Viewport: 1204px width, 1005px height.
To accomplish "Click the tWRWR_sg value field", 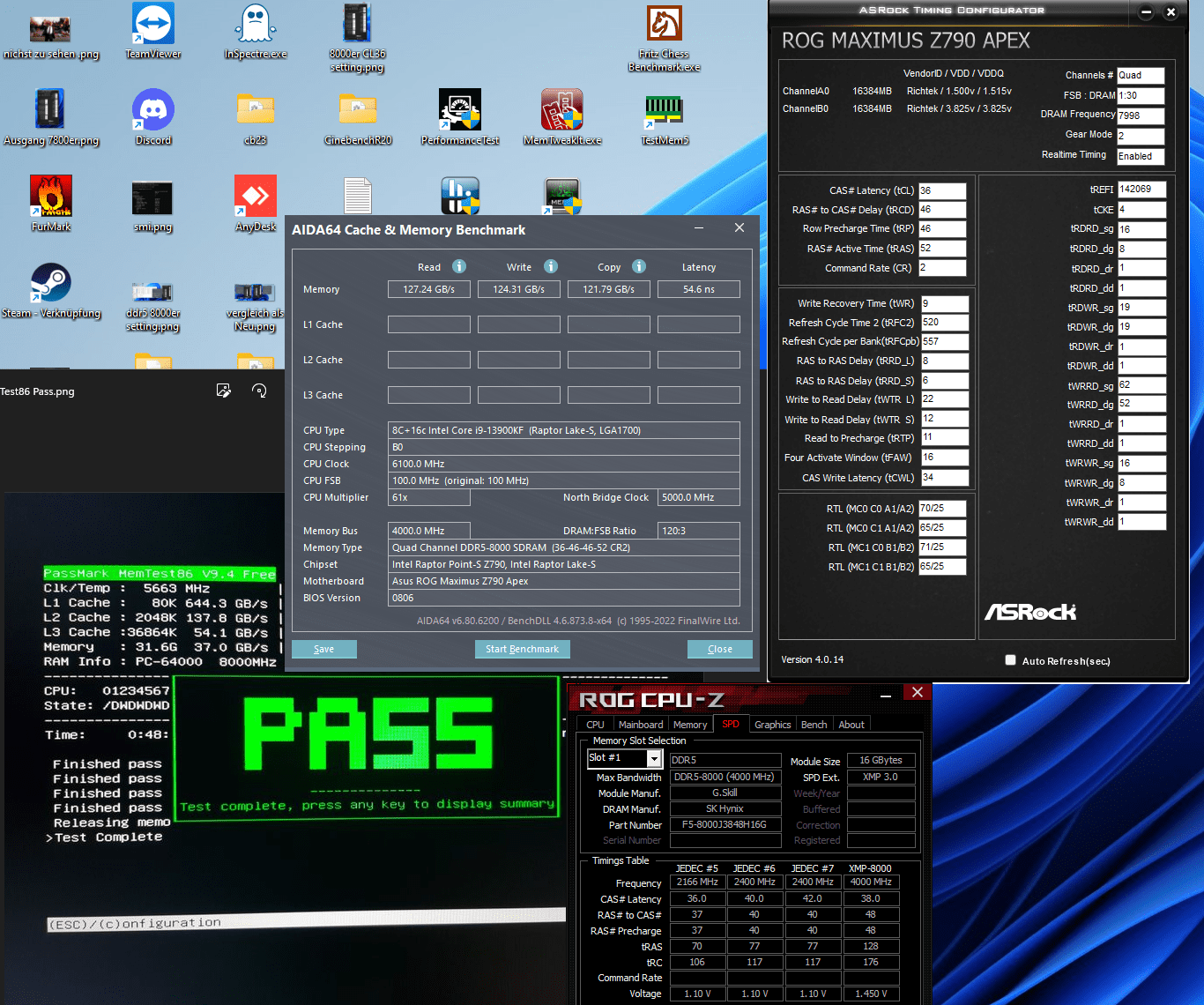I will click(x=1141, y=463).
